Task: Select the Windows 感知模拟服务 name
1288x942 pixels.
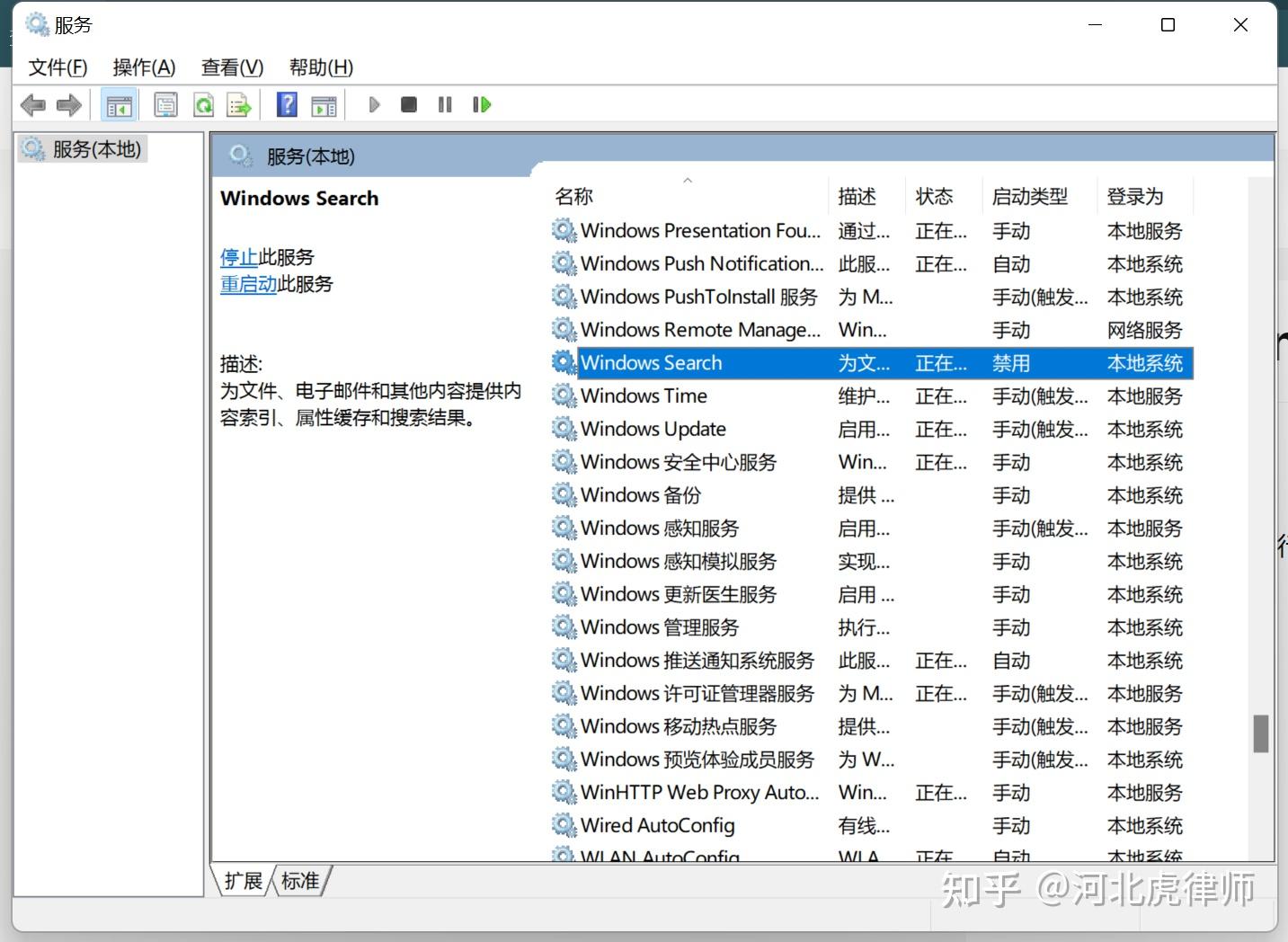Action: click(x=679, y=561)
